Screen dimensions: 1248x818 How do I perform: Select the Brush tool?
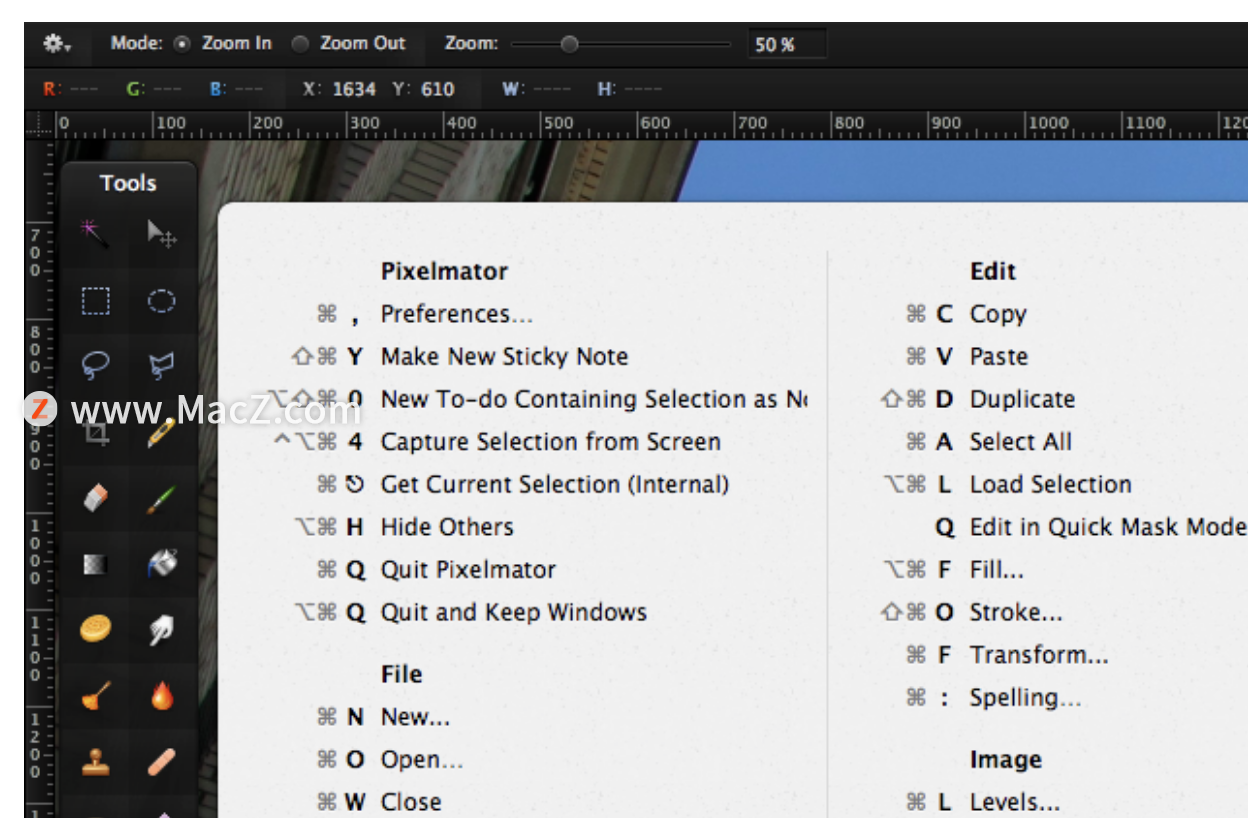[162, 498]
